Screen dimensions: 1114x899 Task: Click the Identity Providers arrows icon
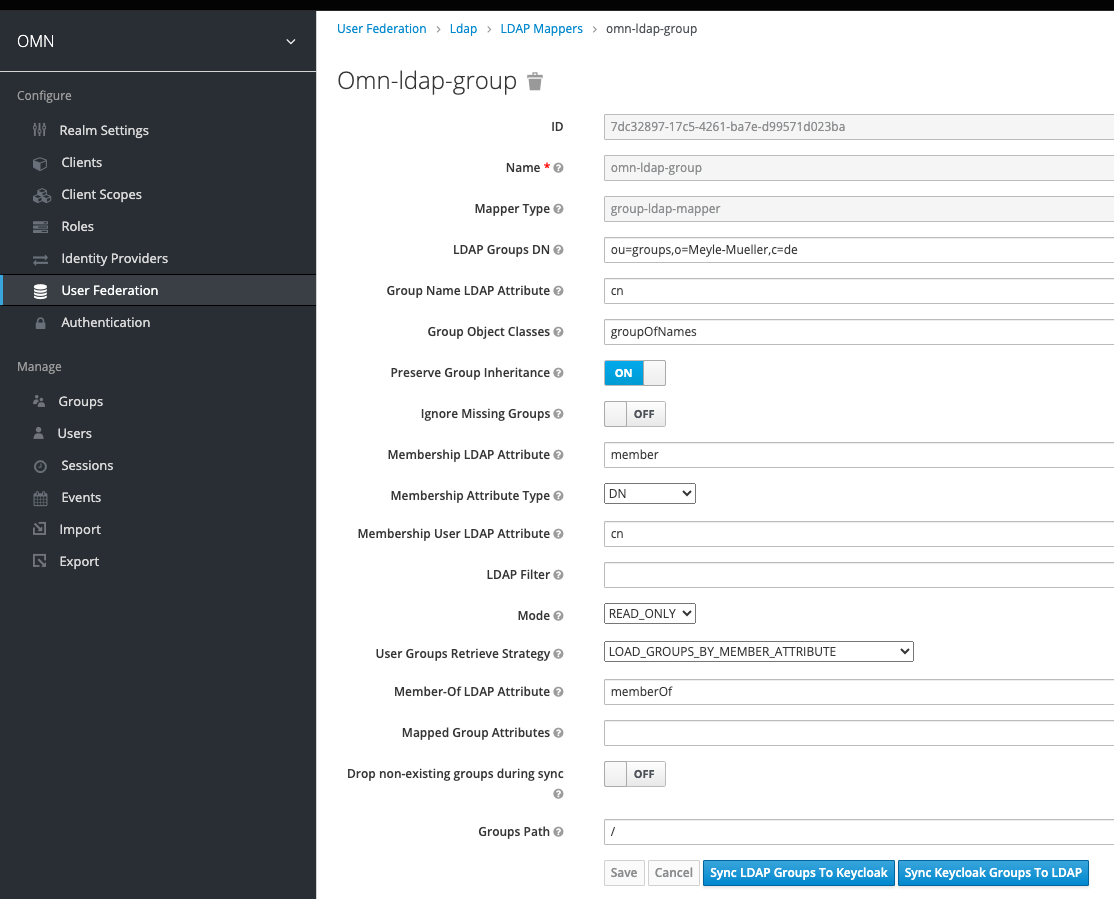coord(40,259)
